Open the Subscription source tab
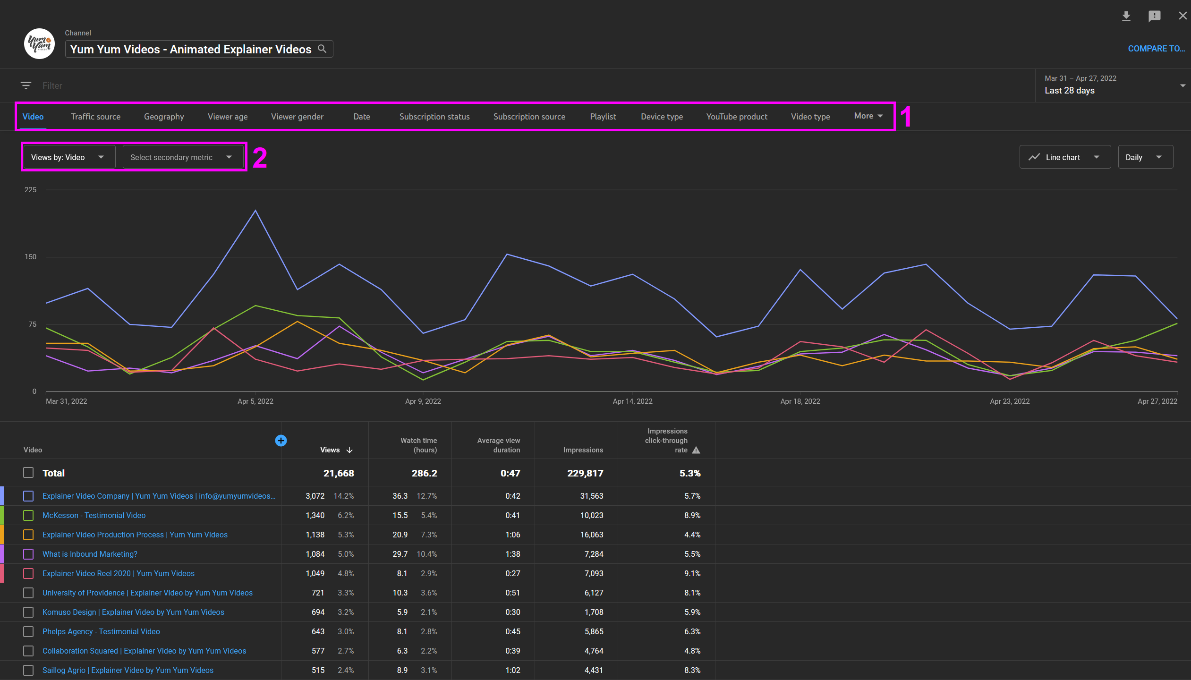The height and width of the screenshot is (680, 1191). click(x=529, y=116)
